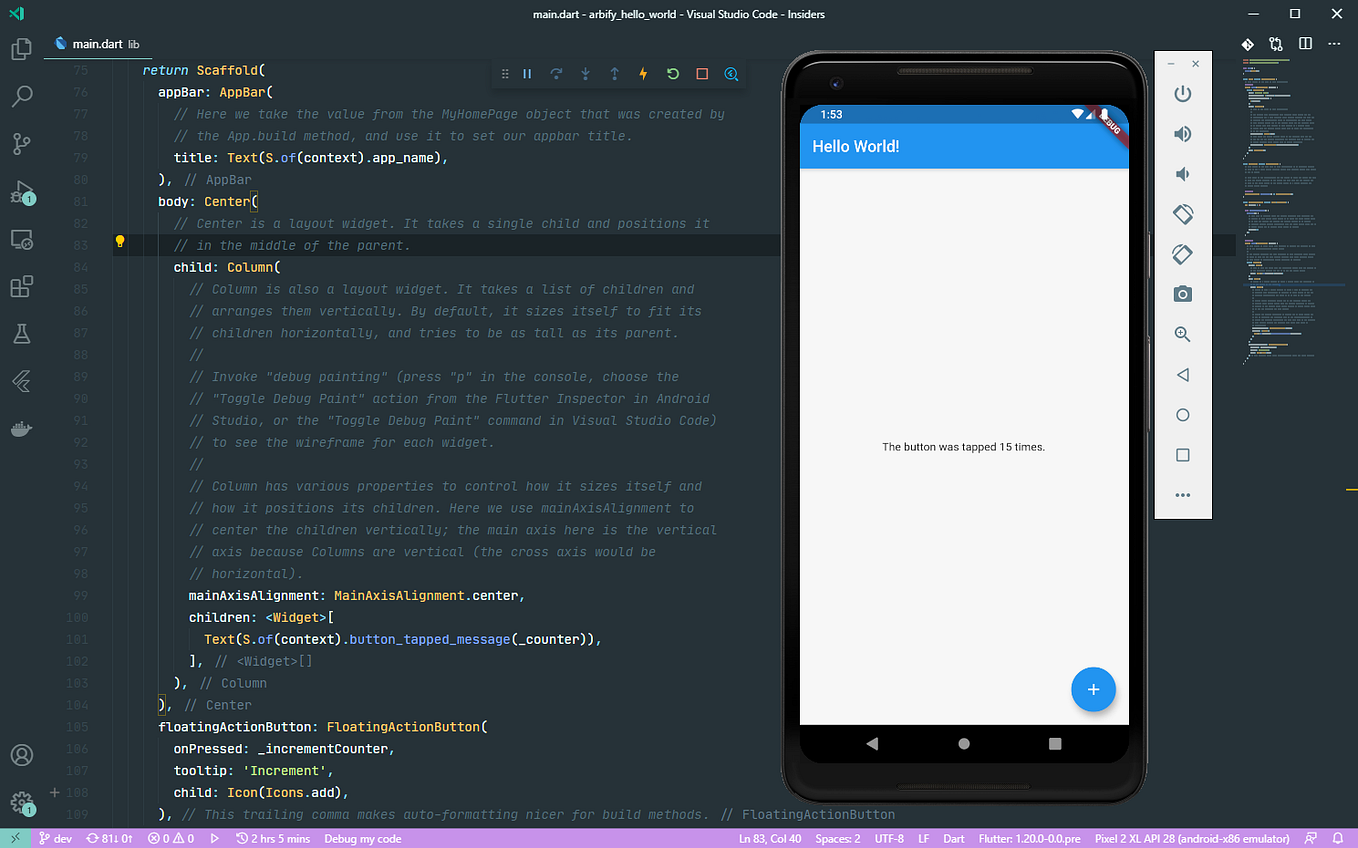This screenshot has height=848, width=1358.
Task: Switch the Git branch from dev
Action: pyautogui.click(x=55, y=838)
